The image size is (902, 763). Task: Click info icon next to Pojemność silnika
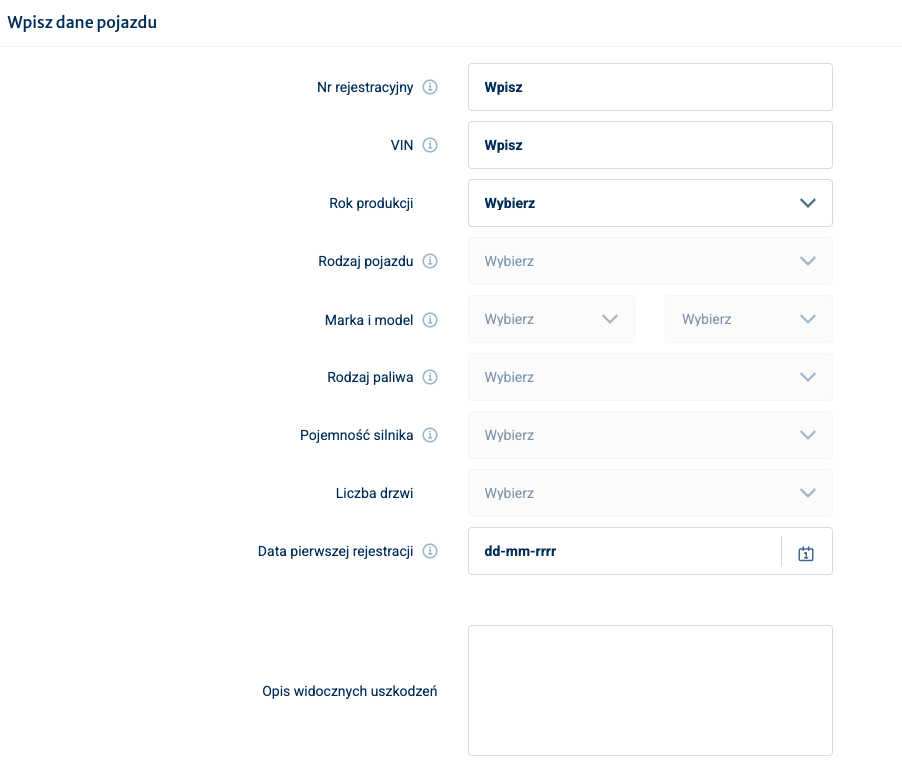[430, 435]
